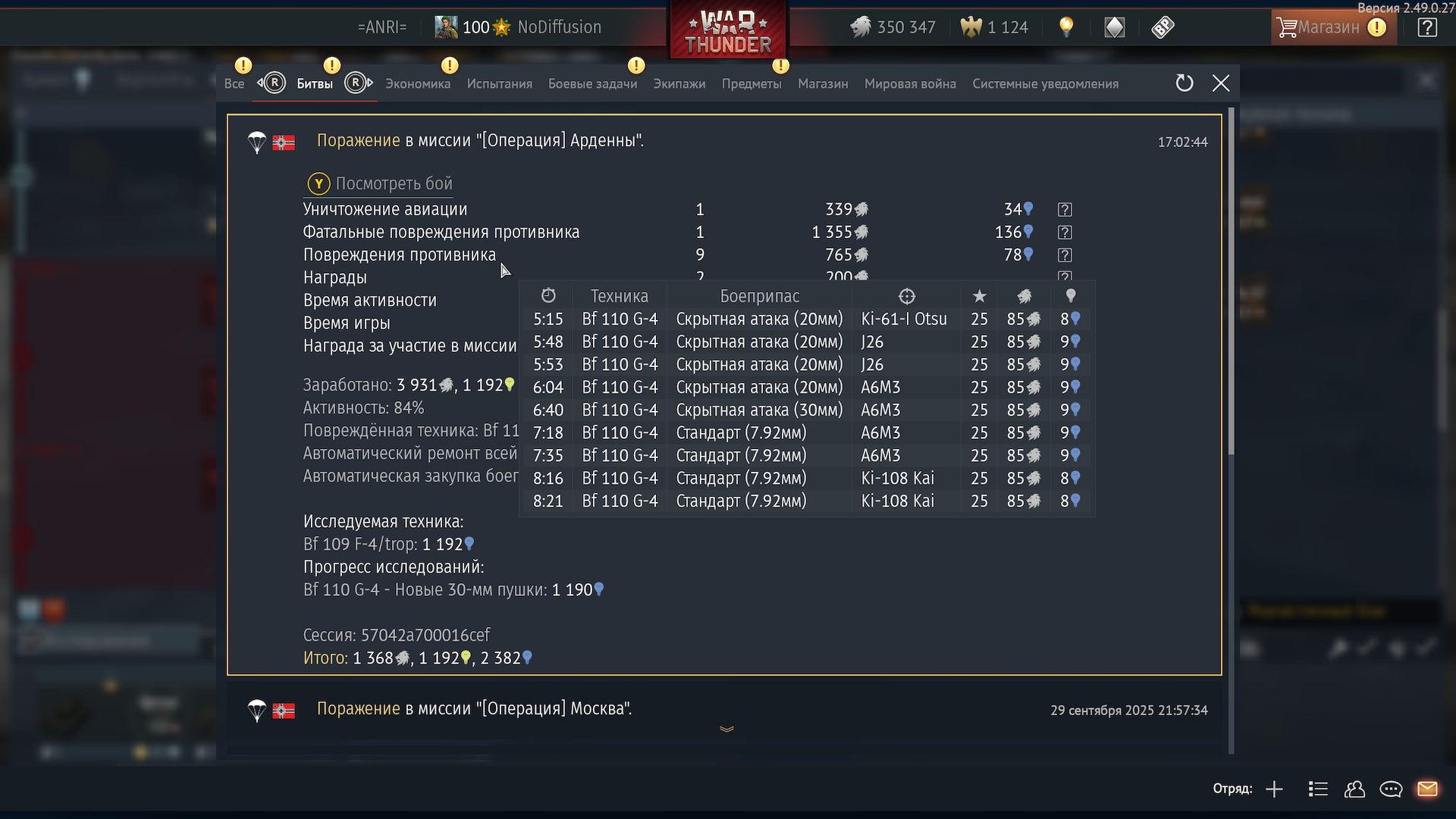
Task: Switch to the Экономика tab
Action: 418,84
